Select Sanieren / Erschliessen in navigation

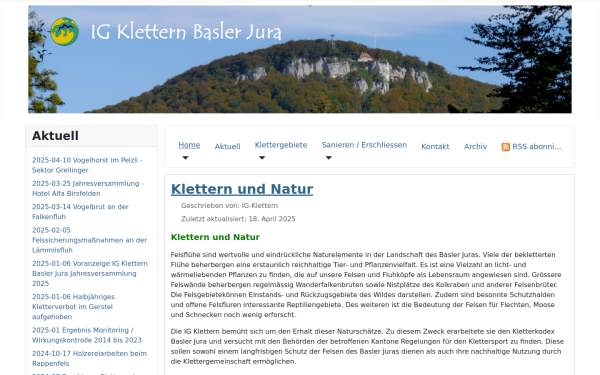pyautogui.click(x=364, y=145)
